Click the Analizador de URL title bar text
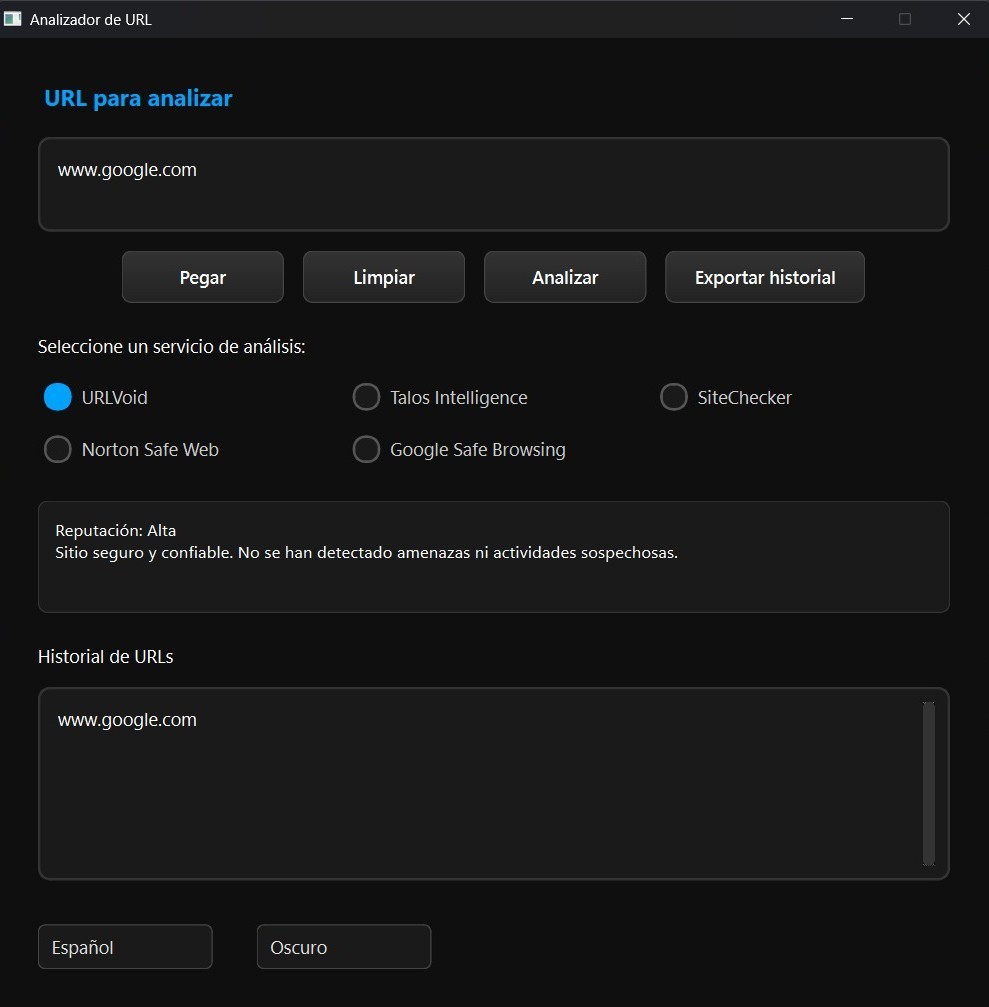Image resolution: width=989 pixels, height=1007 pixels. (x=91, y=19)
